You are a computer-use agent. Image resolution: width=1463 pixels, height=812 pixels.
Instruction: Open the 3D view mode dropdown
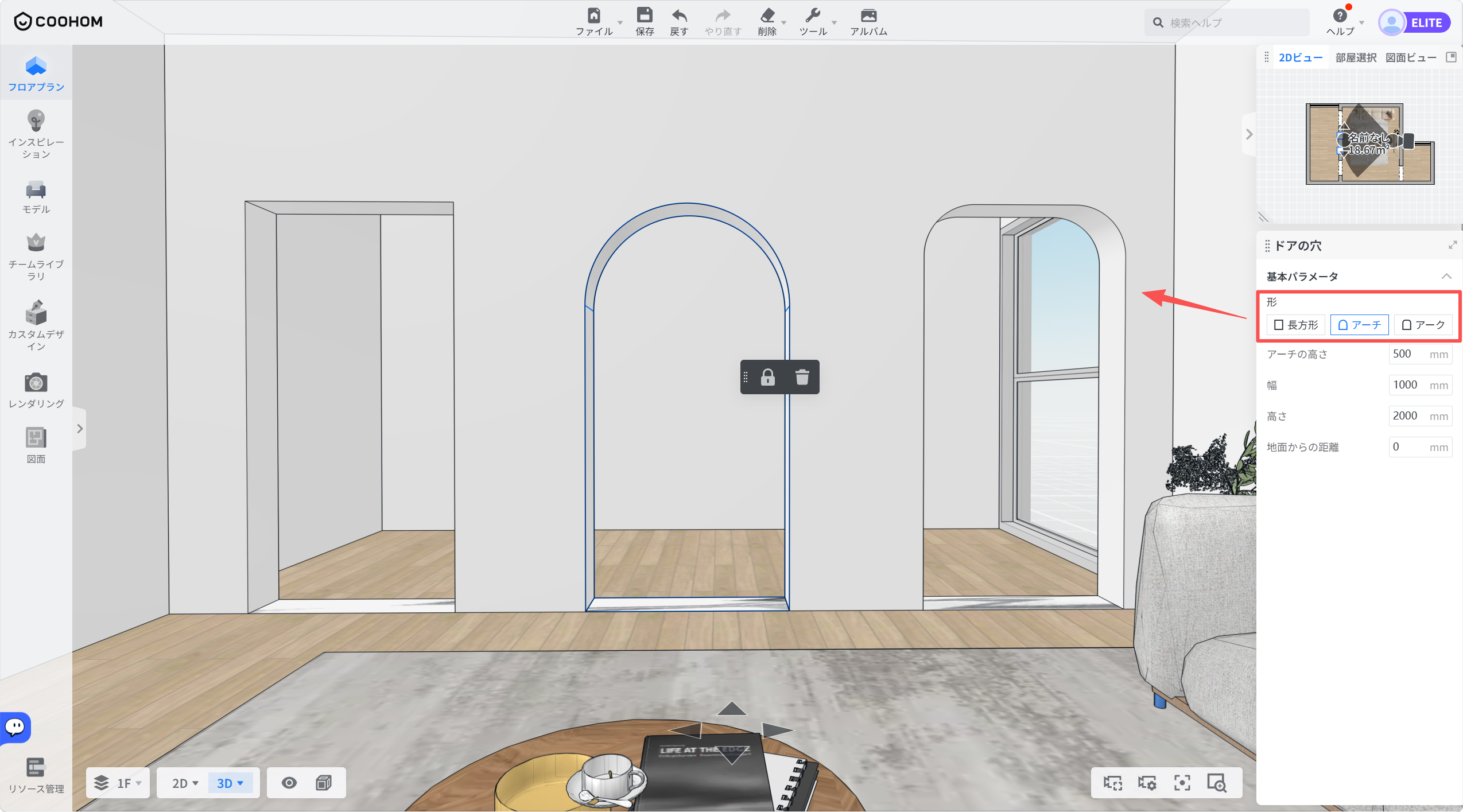(230, 783)
